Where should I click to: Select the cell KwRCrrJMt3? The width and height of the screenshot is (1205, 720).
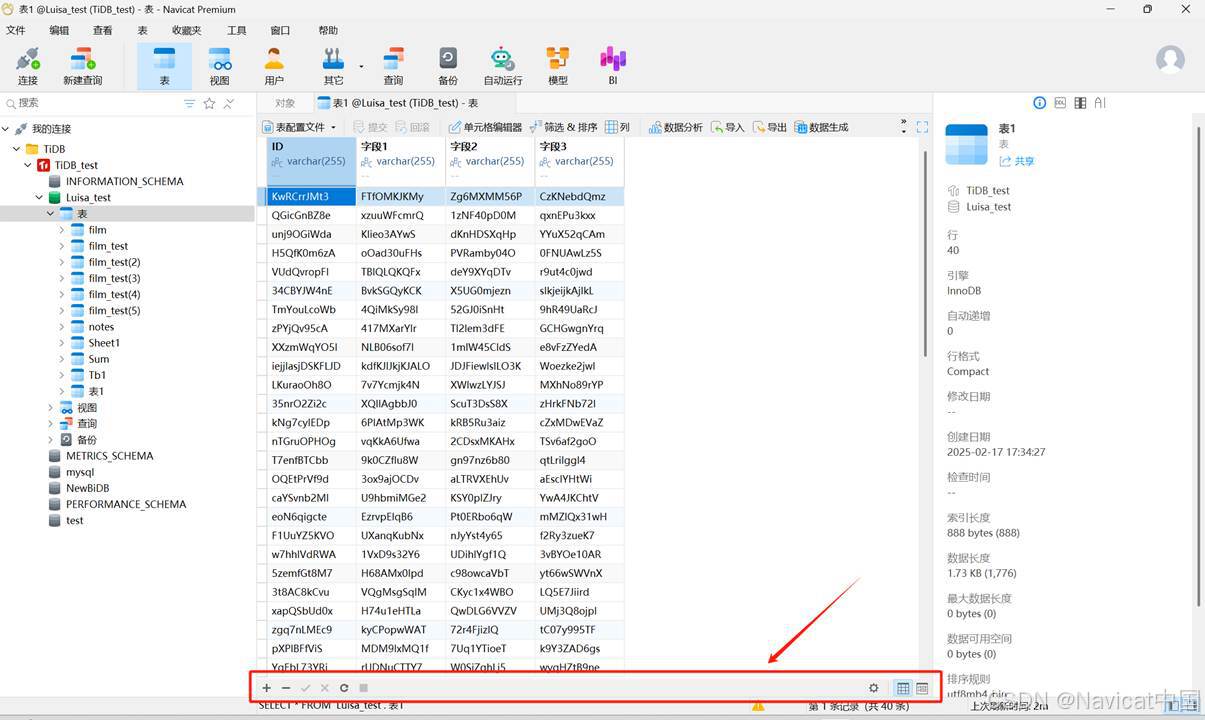[311, 197]
